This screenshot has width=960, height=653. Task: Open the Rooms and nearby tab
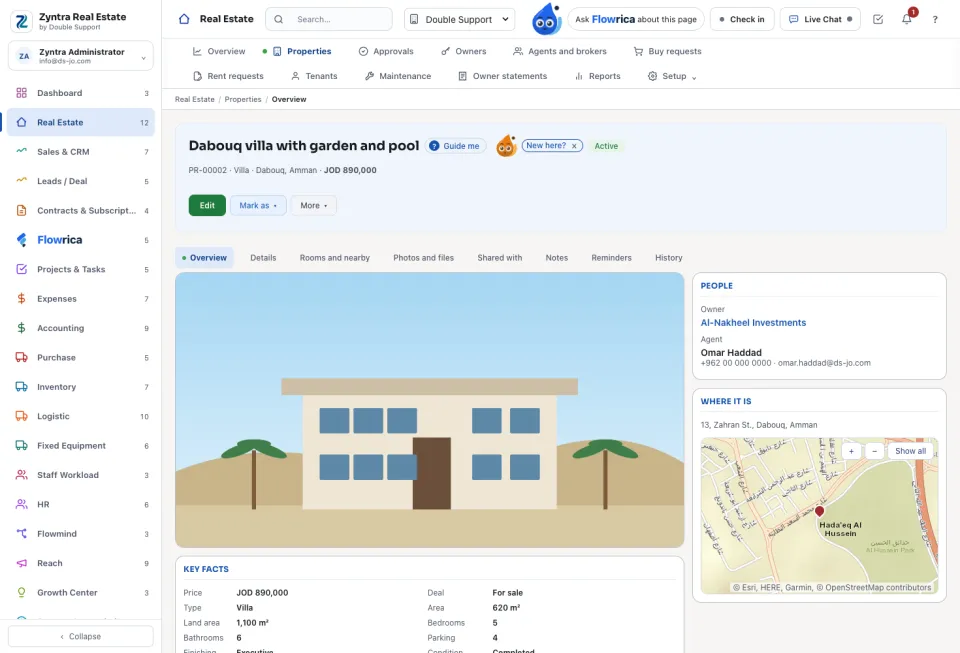coord(335,258)
